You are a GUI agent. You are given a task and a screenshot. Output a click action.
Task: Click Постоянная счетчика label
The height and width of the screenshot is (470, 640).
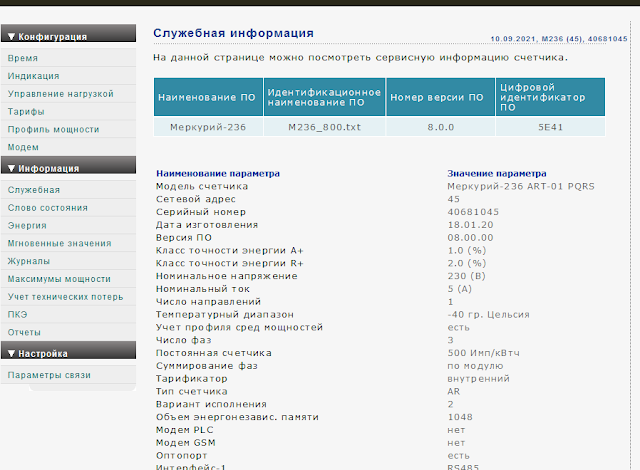[213, 353]
